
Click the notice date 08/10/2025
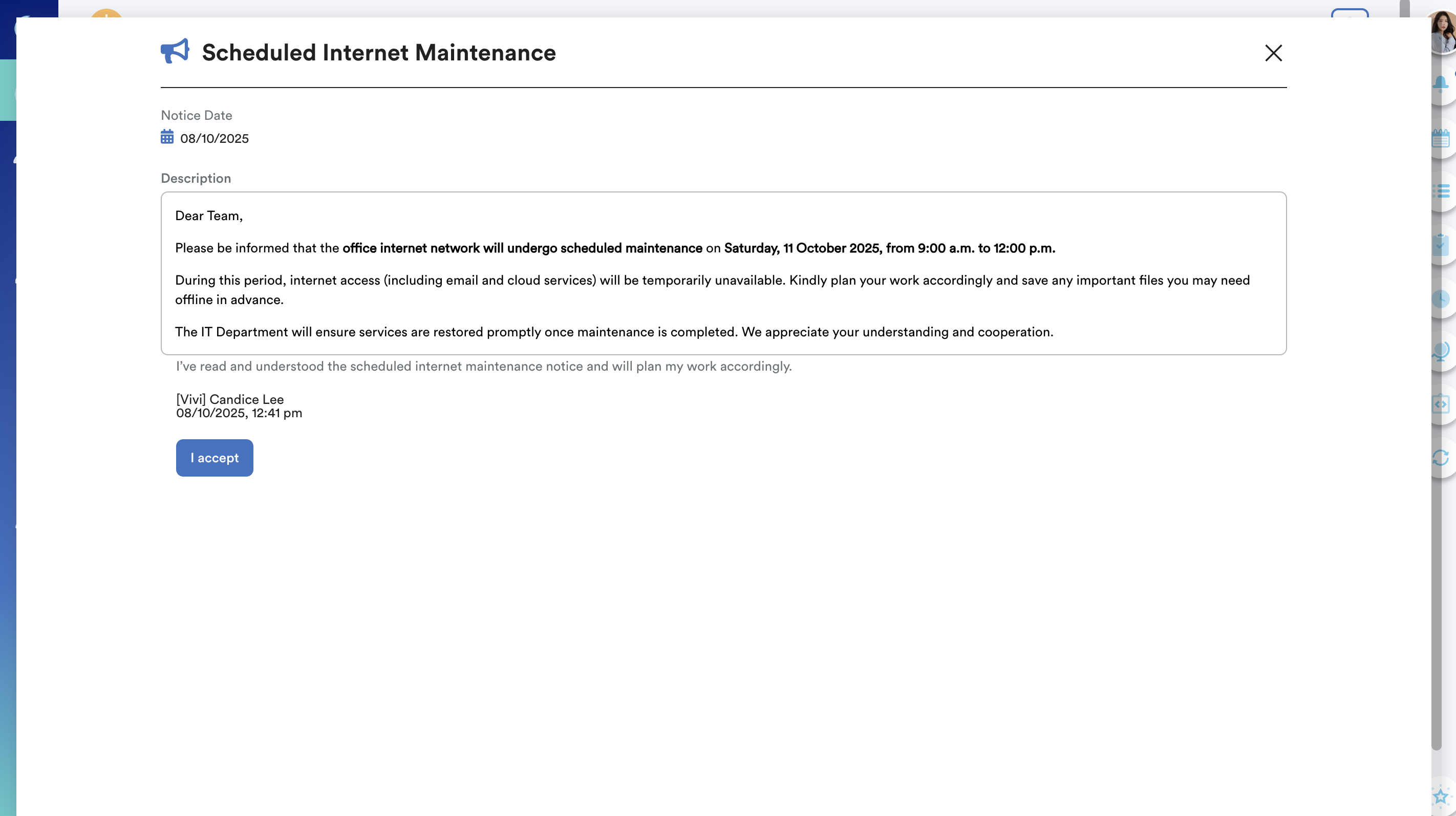(214, 138)
